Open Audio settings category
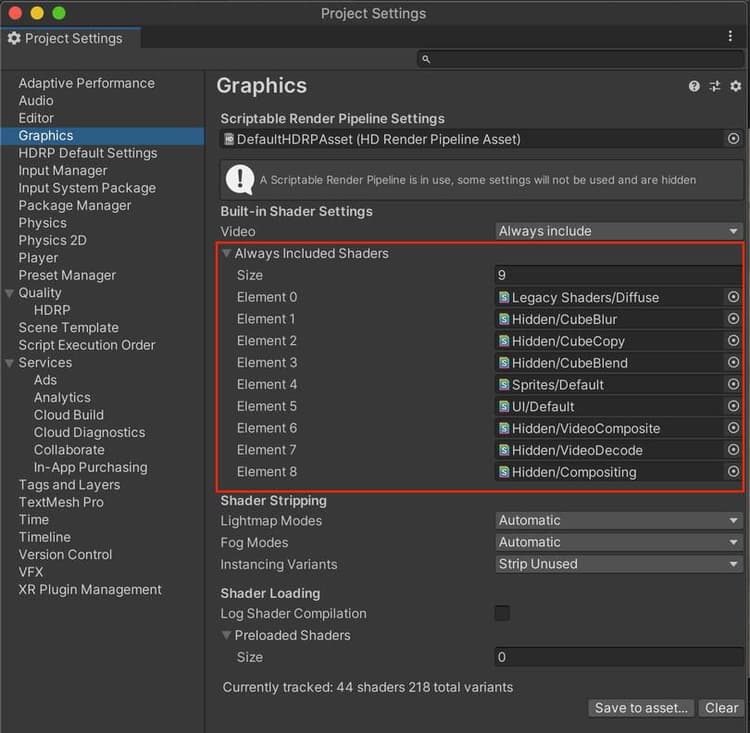This screenshot has width=750, height=733. [36, 100]
